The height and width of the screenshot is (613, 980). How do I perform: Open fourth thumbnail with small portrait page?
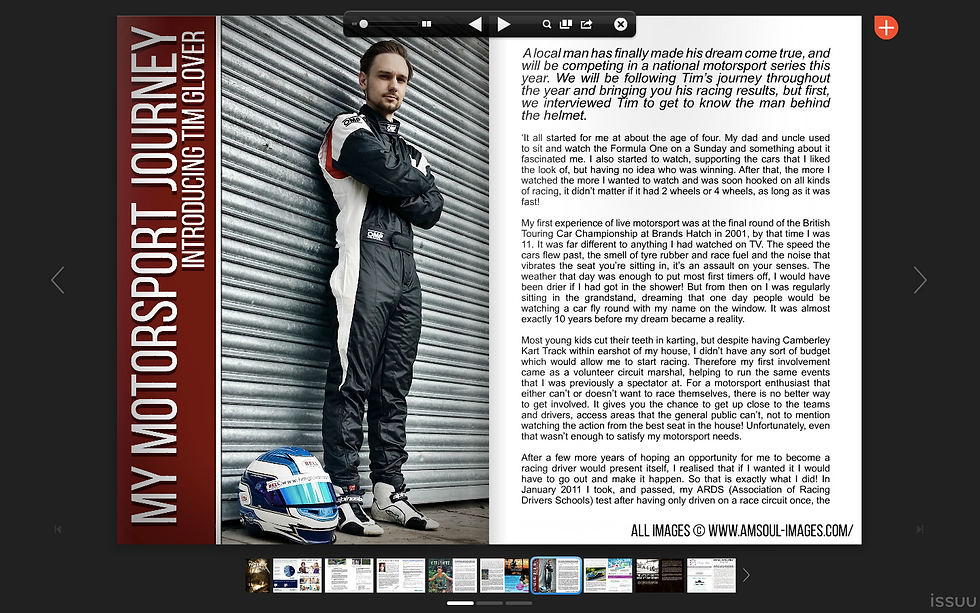click(401, 576)
